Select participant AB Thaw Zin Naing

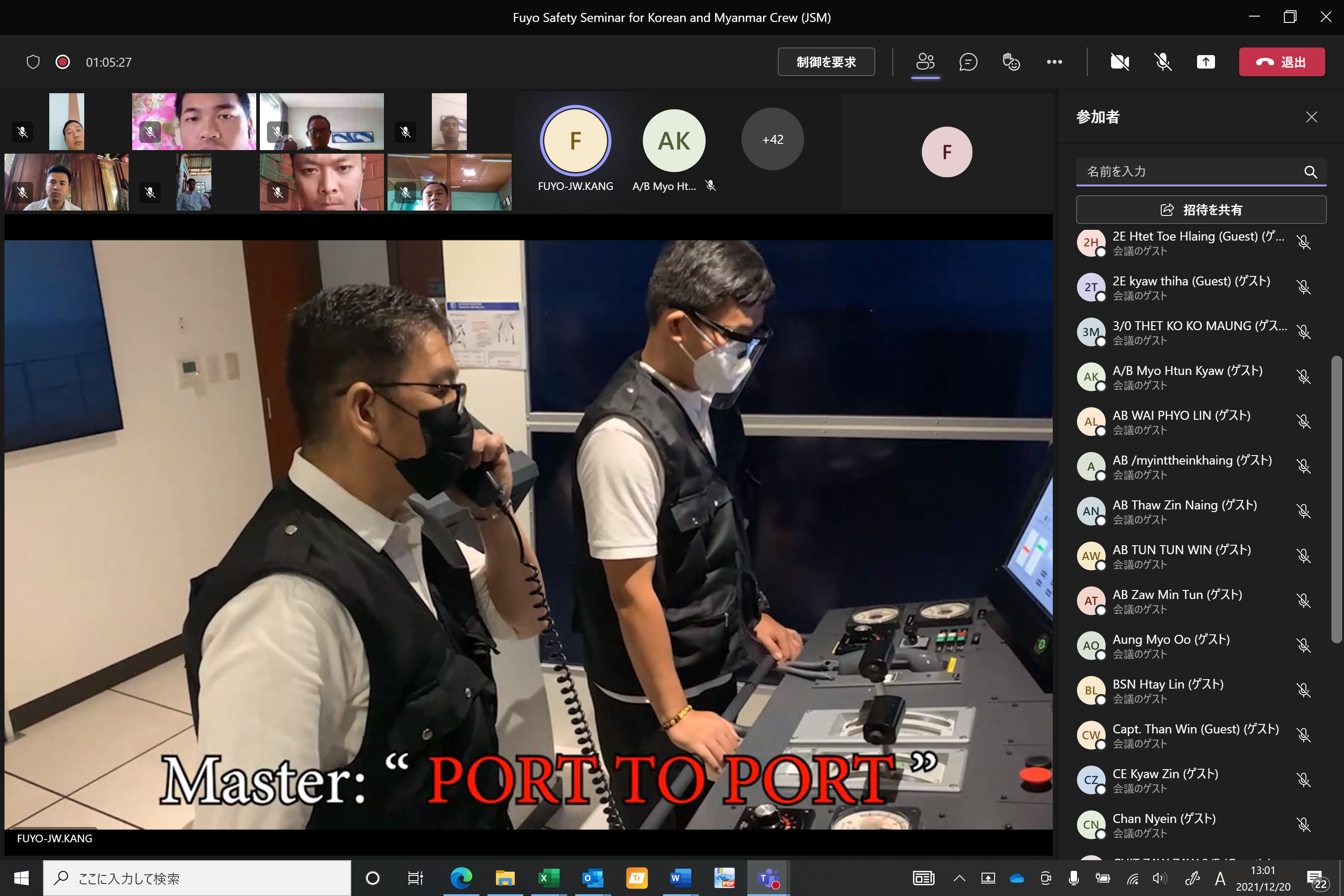(1201, 512)
